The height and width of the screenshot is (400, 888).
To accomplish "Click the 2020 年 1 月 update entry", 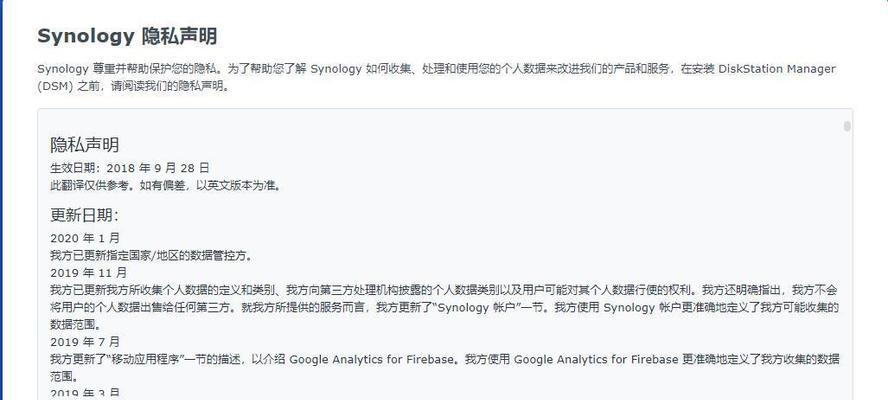I will tap(85, 238).
